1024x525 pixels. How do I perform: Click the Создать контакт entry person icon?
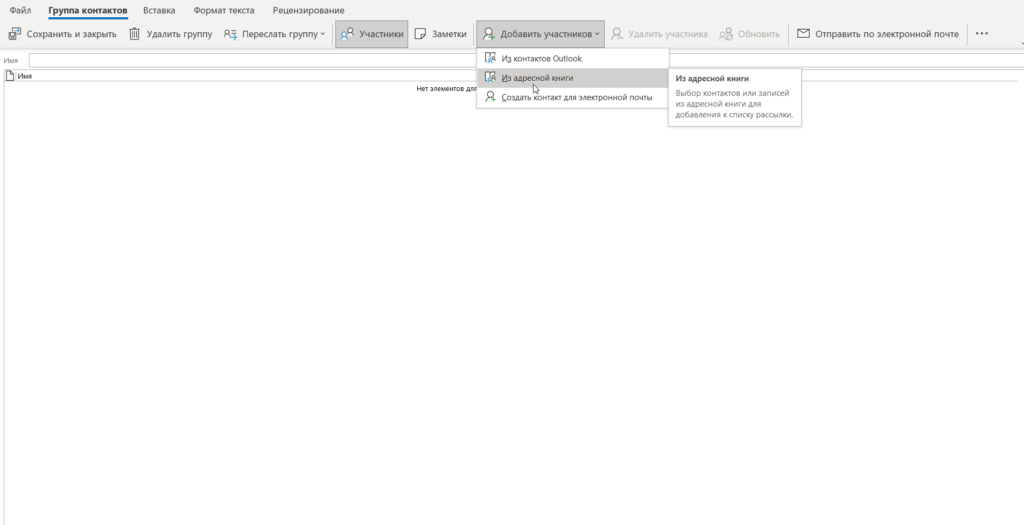(x=490, y=97)
